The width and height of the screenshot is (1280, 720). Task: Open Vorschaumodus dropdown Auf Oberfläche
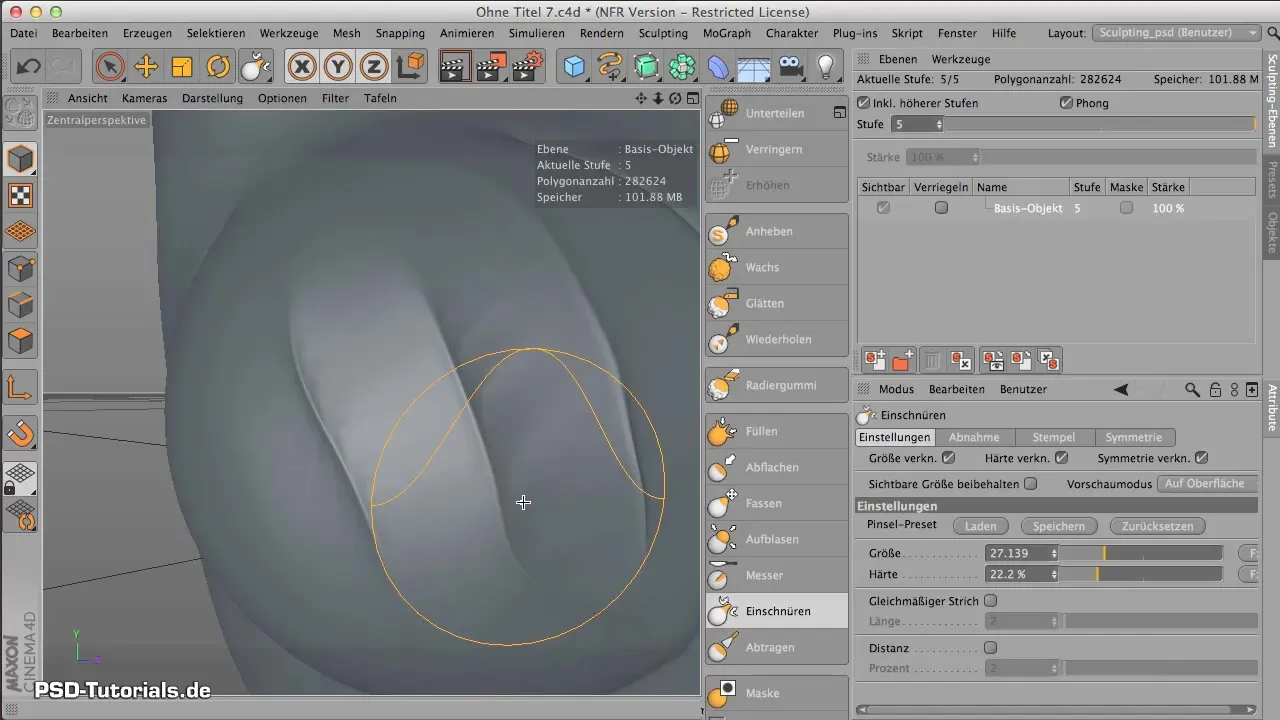point(1206,483)
